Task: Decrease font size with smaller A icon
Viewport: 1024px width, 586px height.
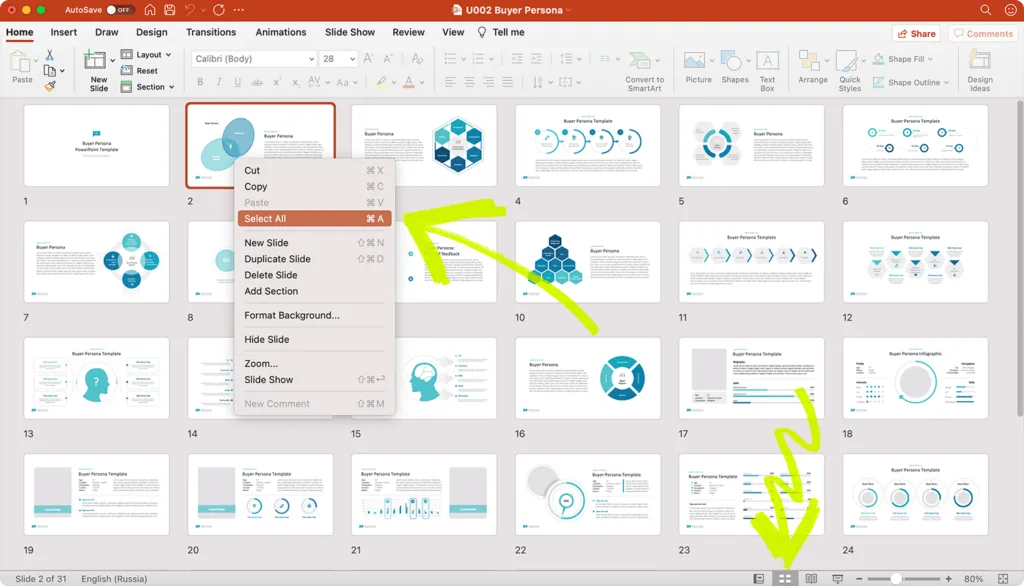Action: [389, 59]
